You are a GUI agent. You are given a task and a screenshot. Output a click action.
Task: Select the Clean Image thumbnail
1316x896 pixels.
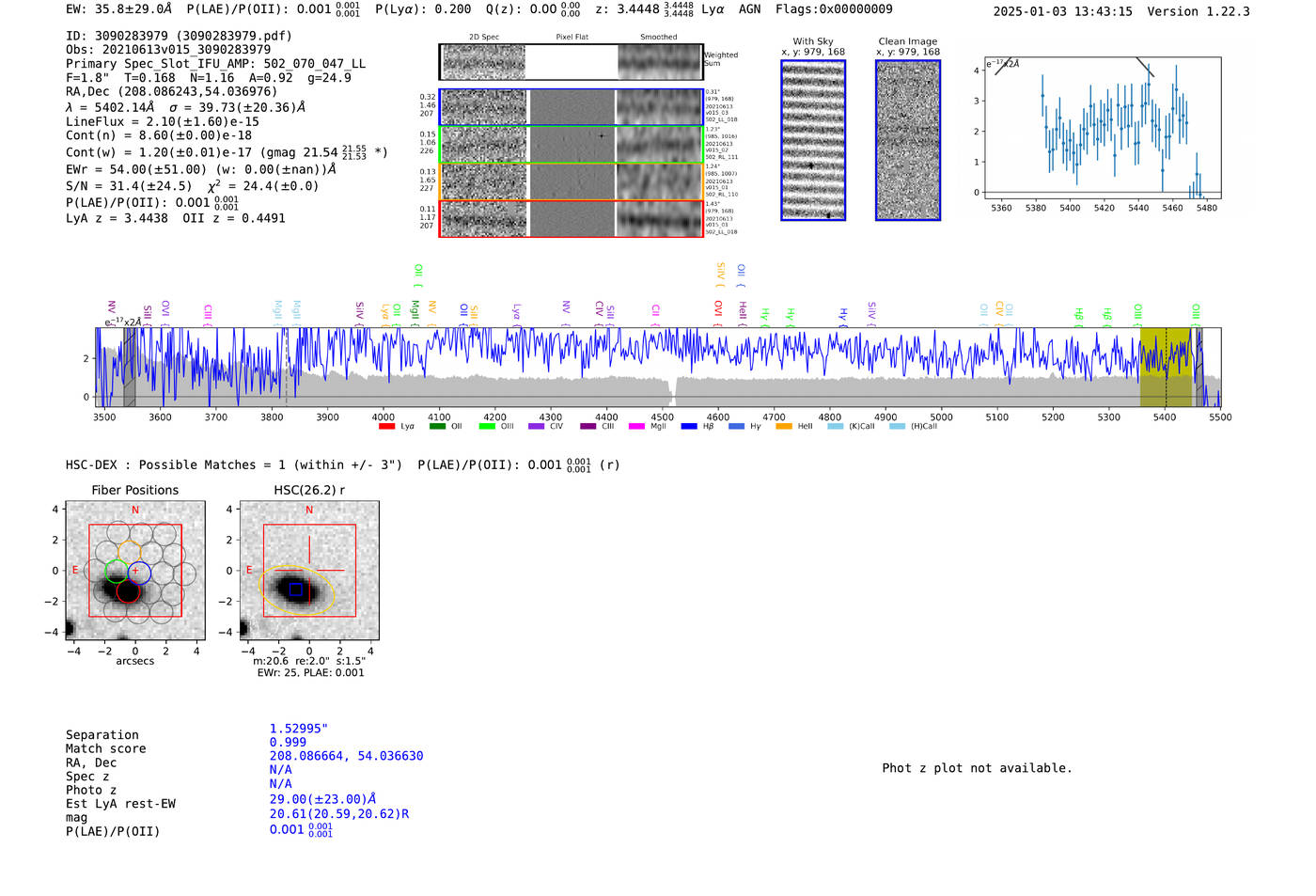pos(907,140)
